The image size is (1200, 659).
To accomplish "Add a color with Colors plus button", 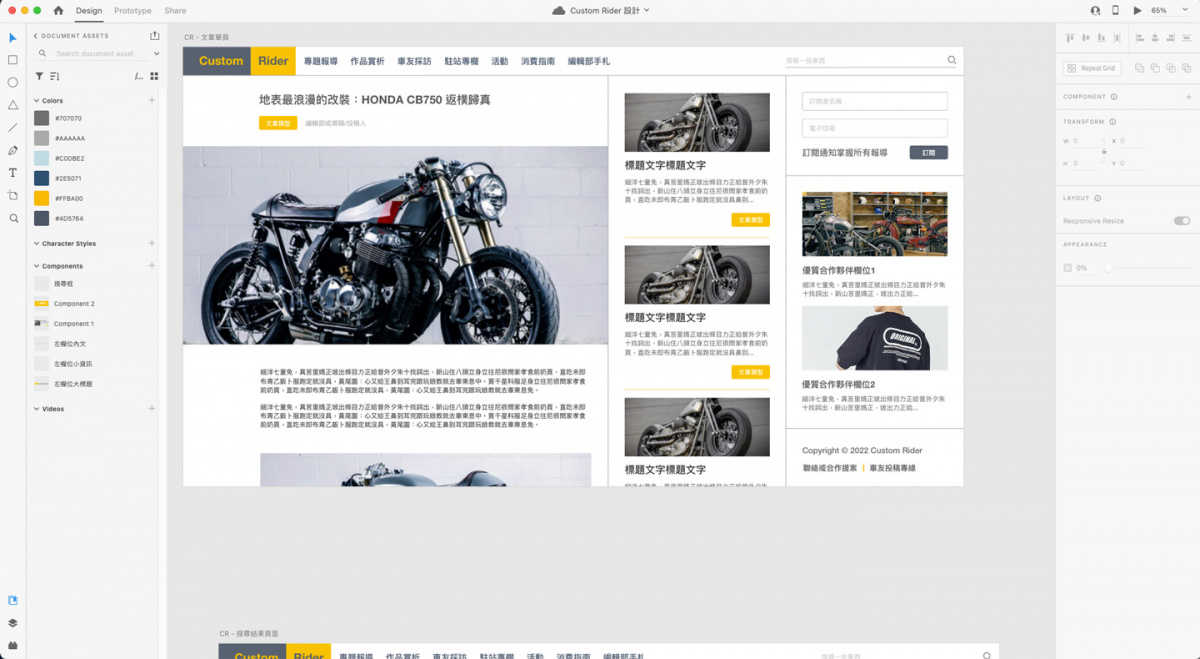I will click(152, 101).
